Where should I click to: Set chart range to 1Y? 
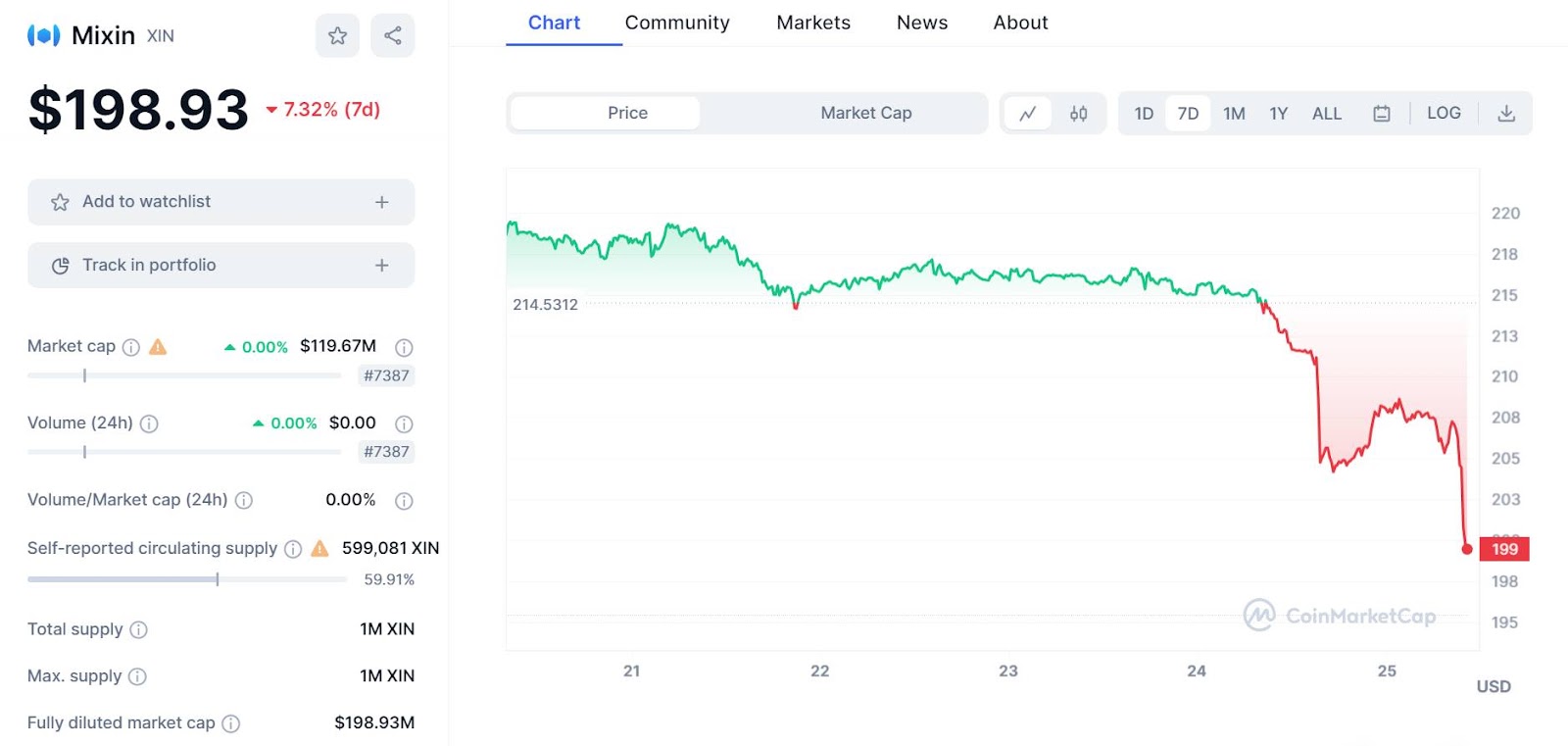[1279, 114]
